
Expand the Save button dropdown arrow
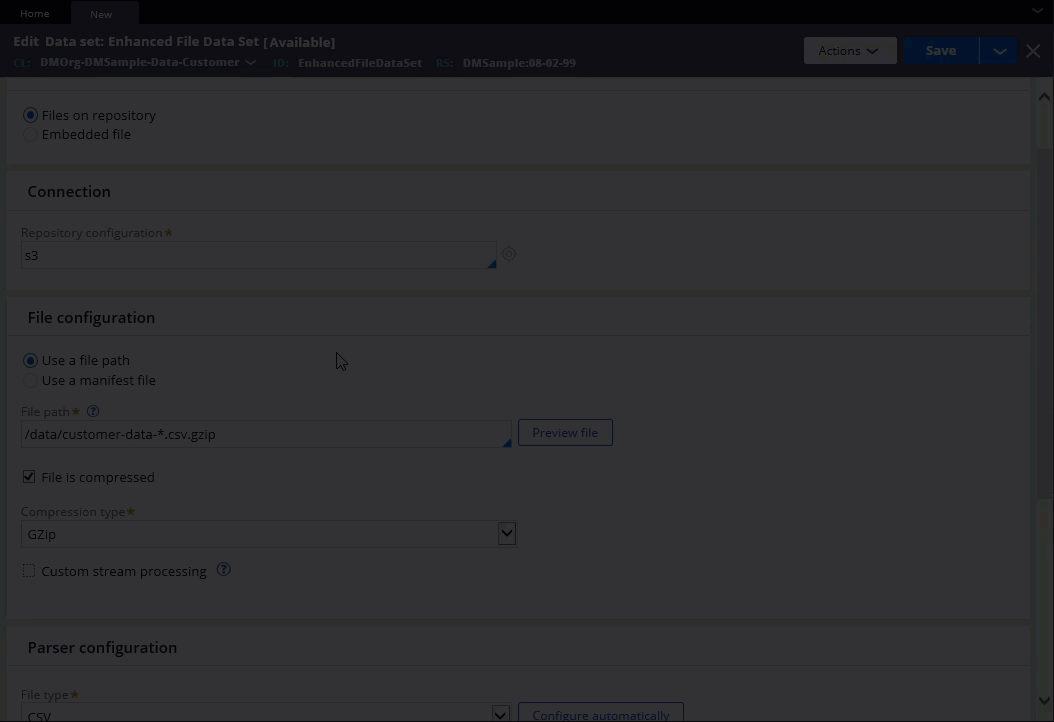998,51
